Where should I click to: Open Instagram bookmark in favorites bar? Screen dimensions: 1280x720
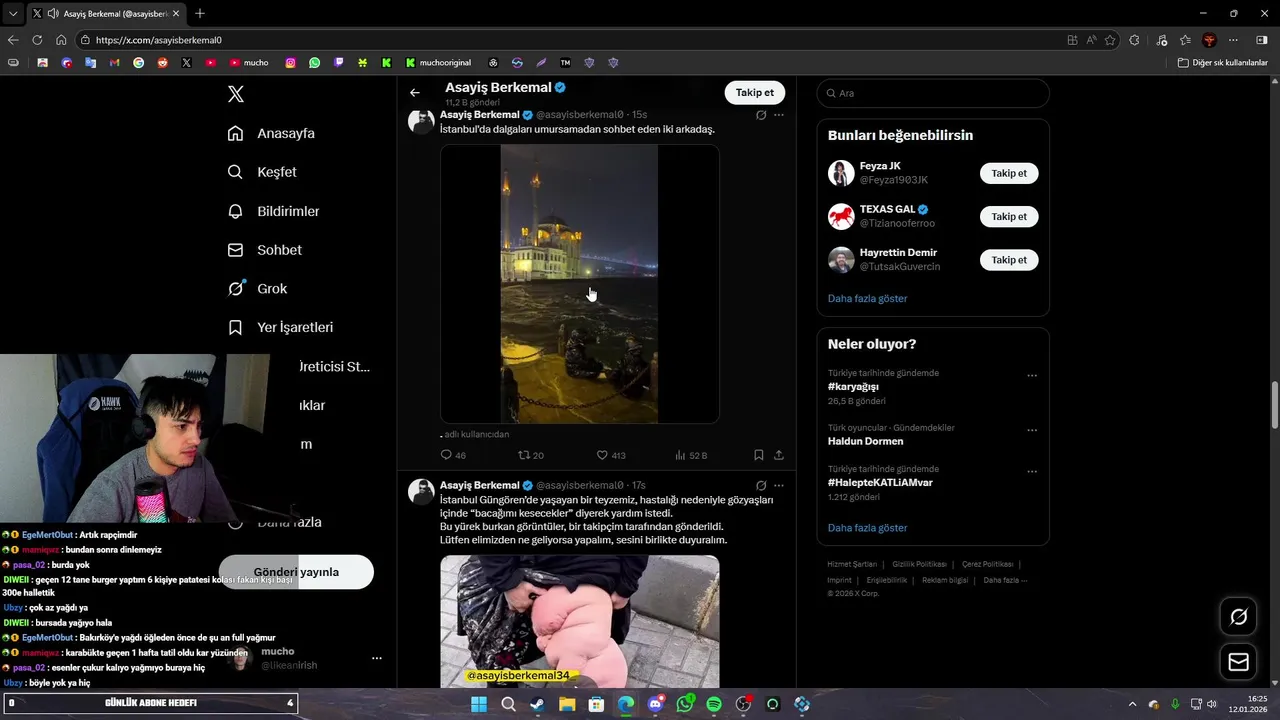coord(291,62)
